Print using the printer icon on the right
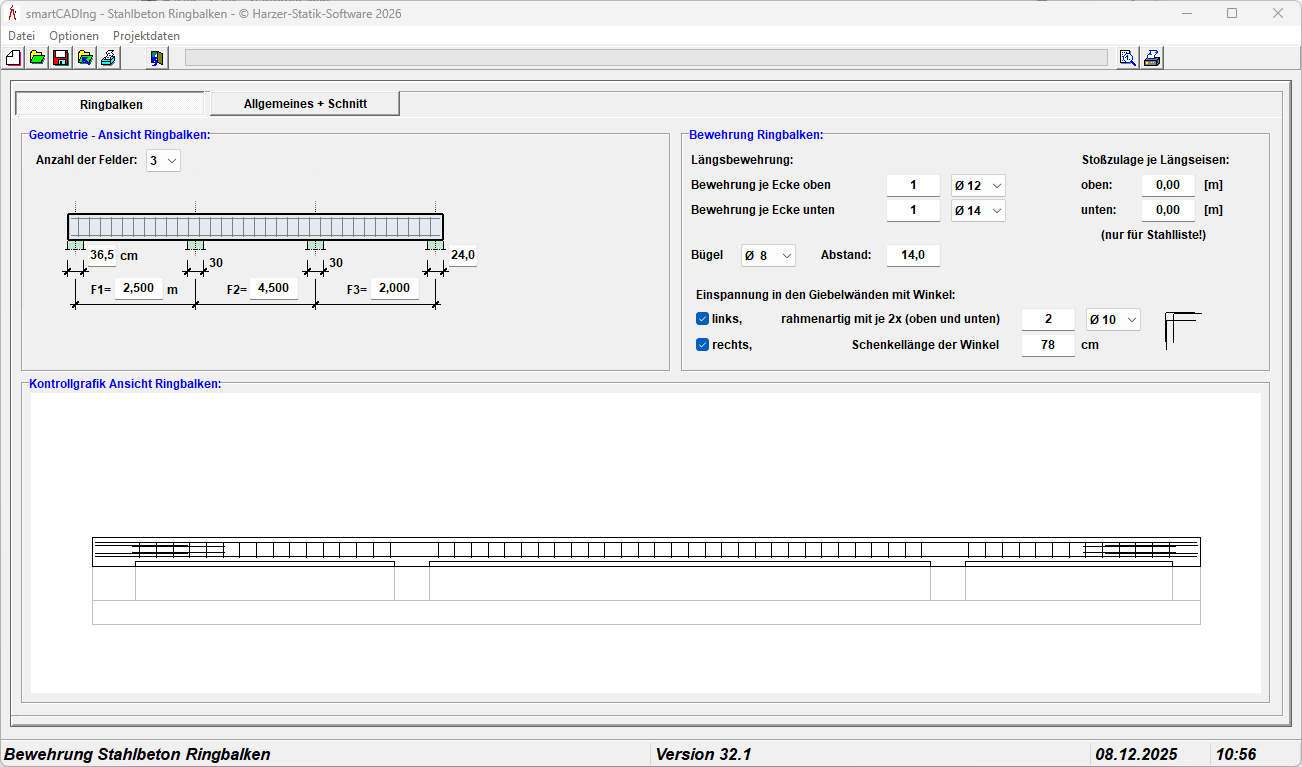This screenshot has width=1302, height=767. click(1152, 58)
